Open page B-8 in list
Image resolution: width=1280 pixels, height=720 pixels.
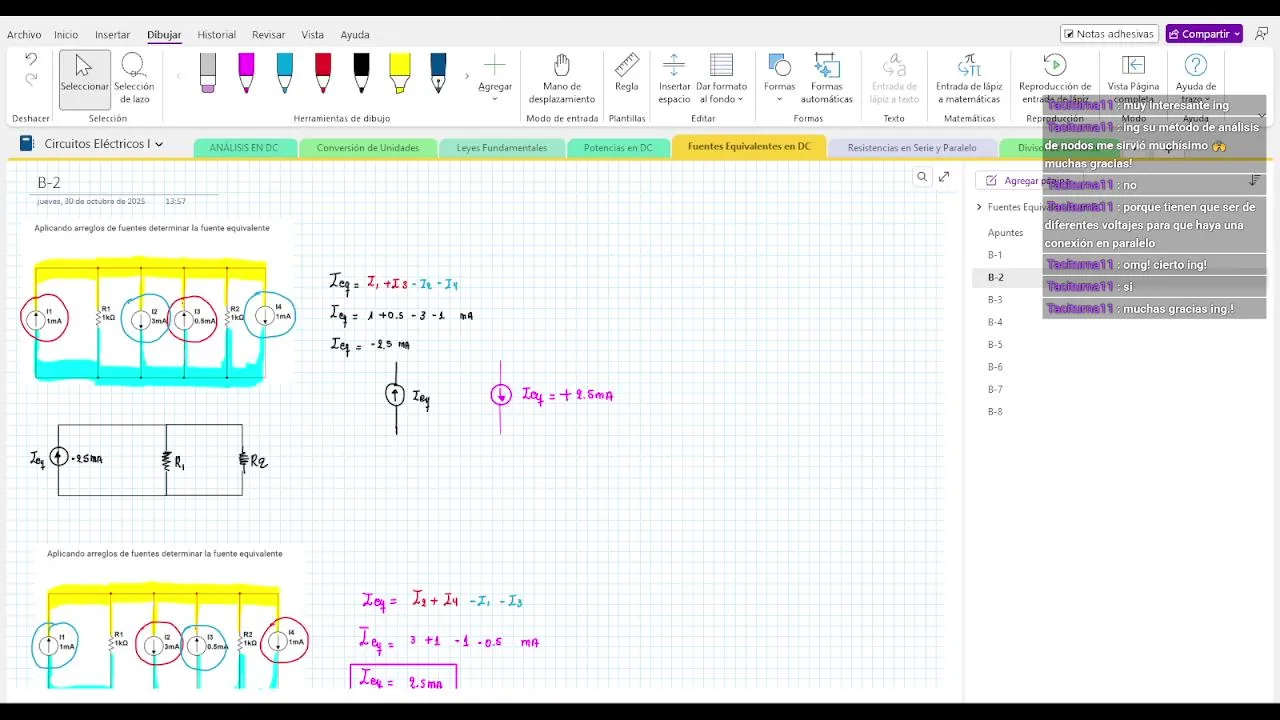[995, 412]
